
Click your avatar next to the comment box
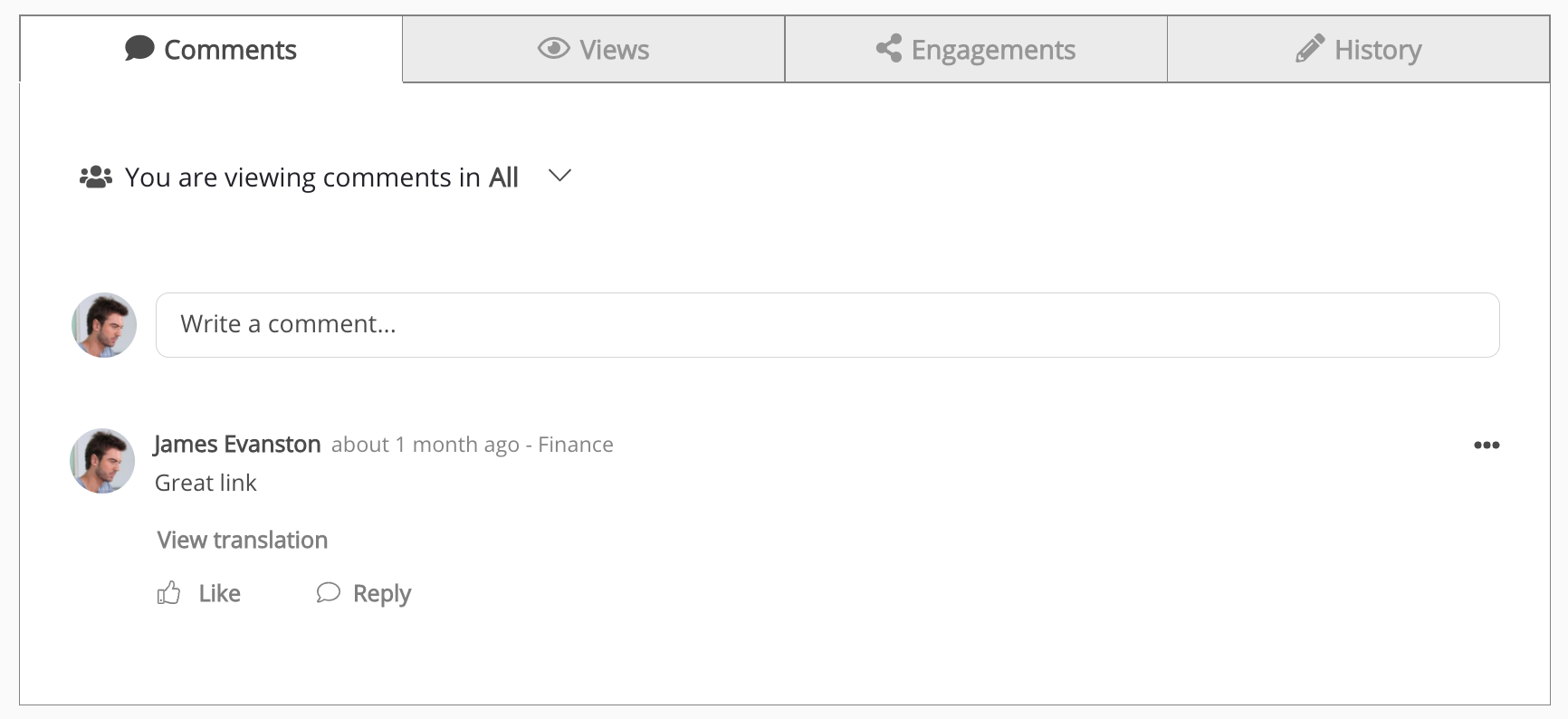coord(102,324)
